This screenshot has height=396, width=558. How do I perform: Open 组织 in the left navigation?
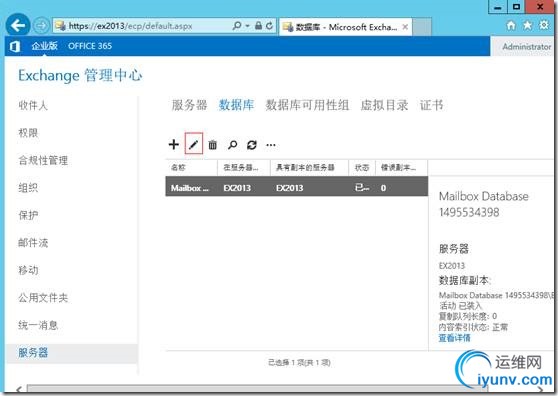[x=28, y=188]
